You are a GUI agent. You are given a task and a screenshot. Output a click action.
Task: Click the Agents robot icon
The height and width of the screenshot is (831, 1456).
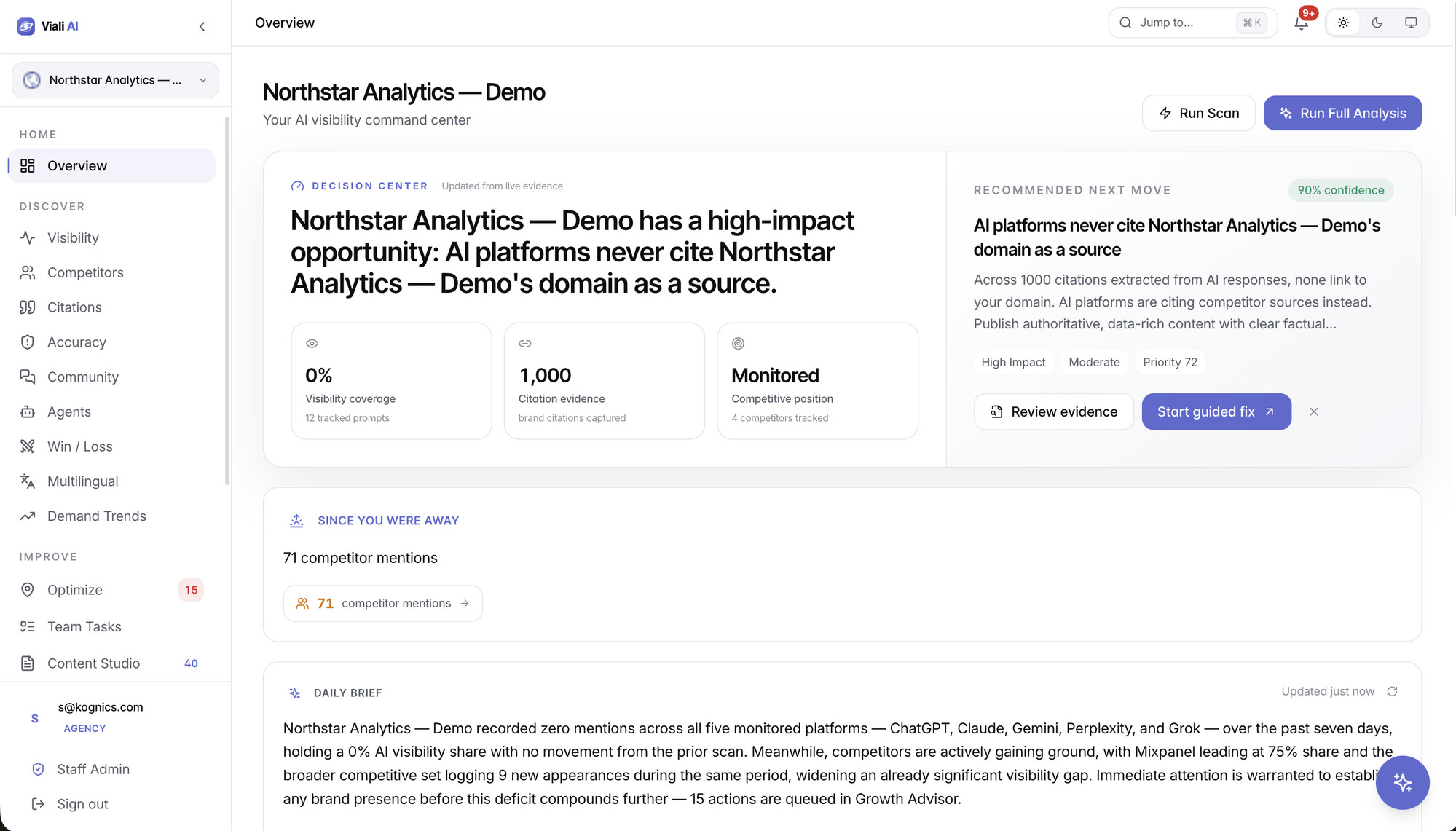28,411
